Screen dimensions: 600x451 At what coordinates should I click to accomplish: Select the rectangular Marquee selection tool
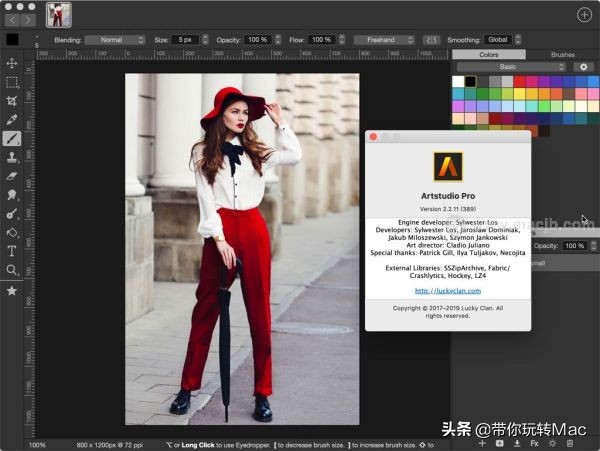point(12,83)
